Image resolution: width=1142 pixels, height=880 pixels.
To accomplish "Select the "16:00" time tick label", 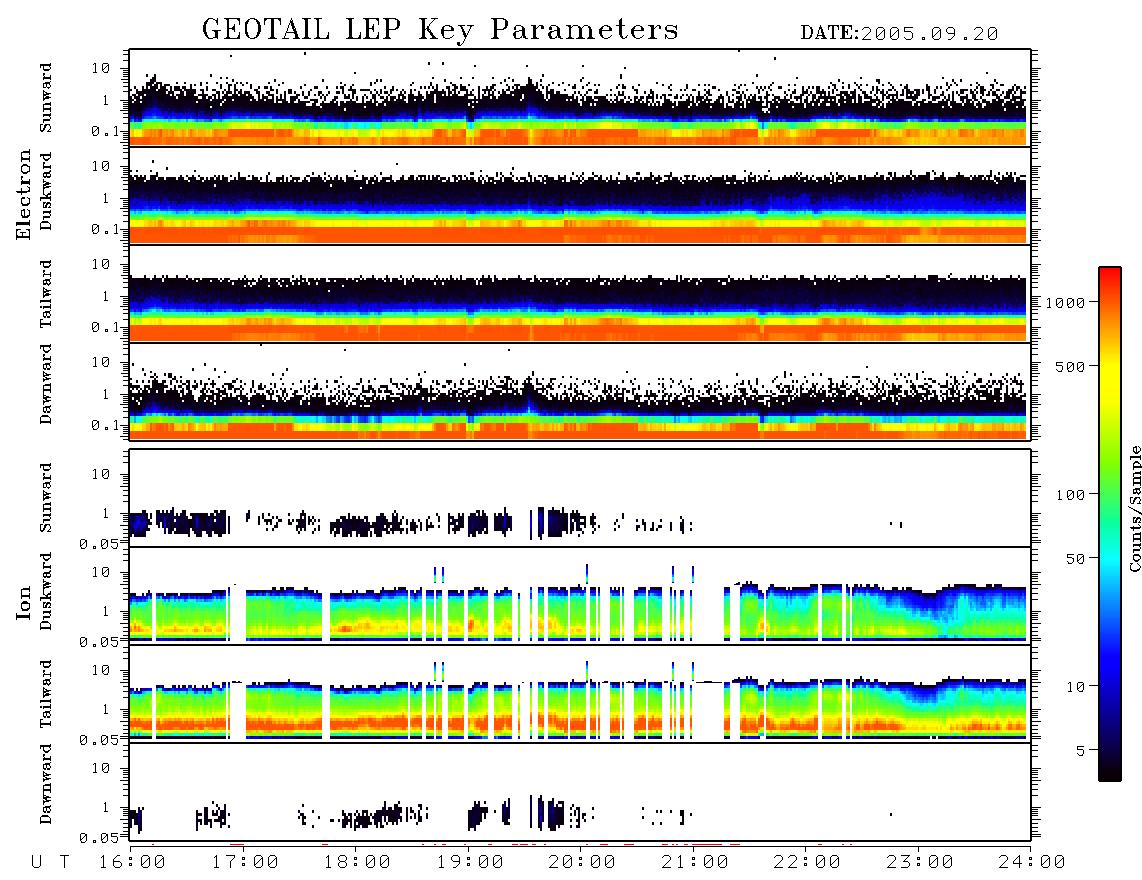I will [x=133, y=863].
